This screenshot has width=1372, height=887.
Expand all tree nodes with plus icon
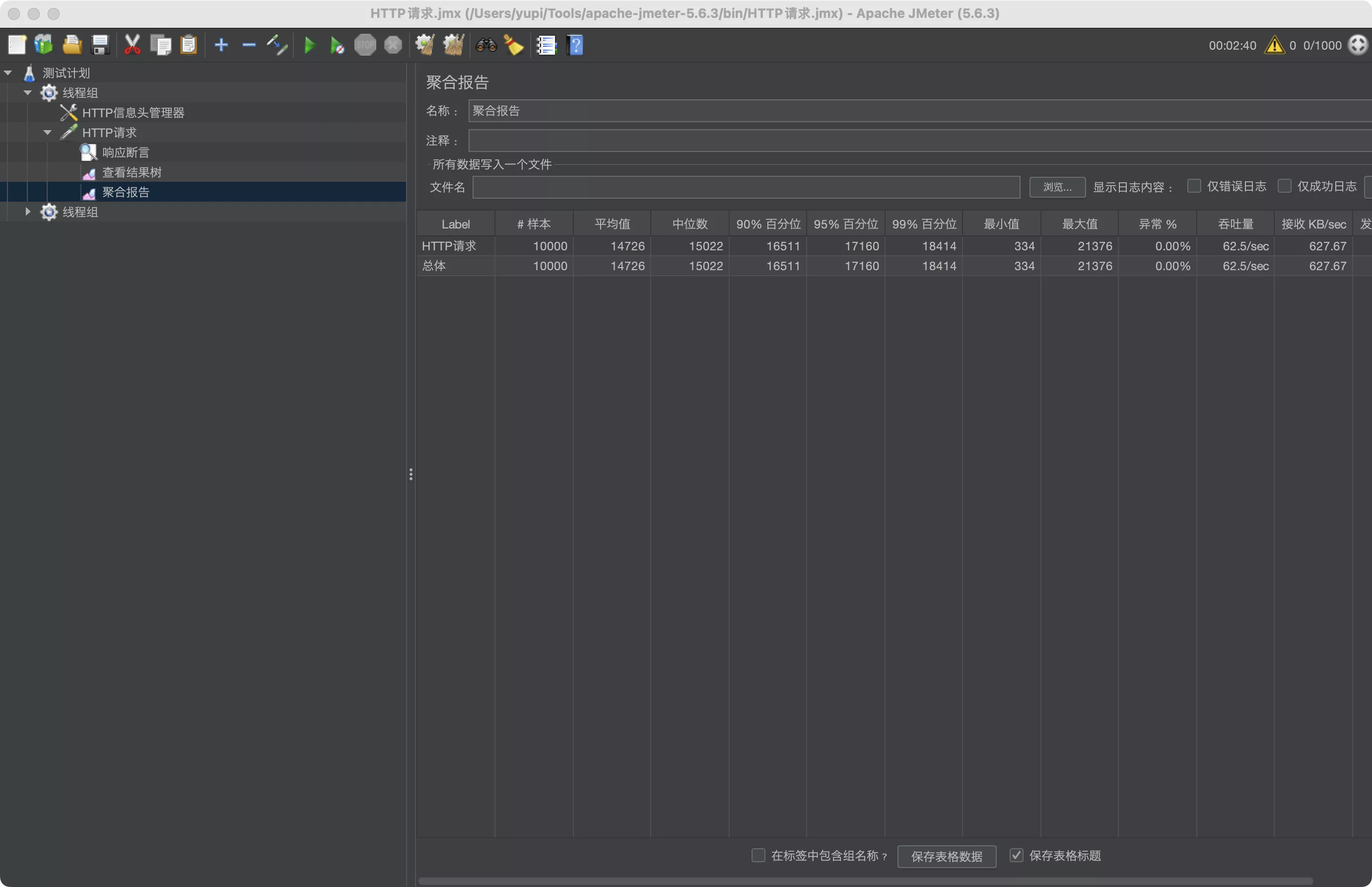point(221,44)
